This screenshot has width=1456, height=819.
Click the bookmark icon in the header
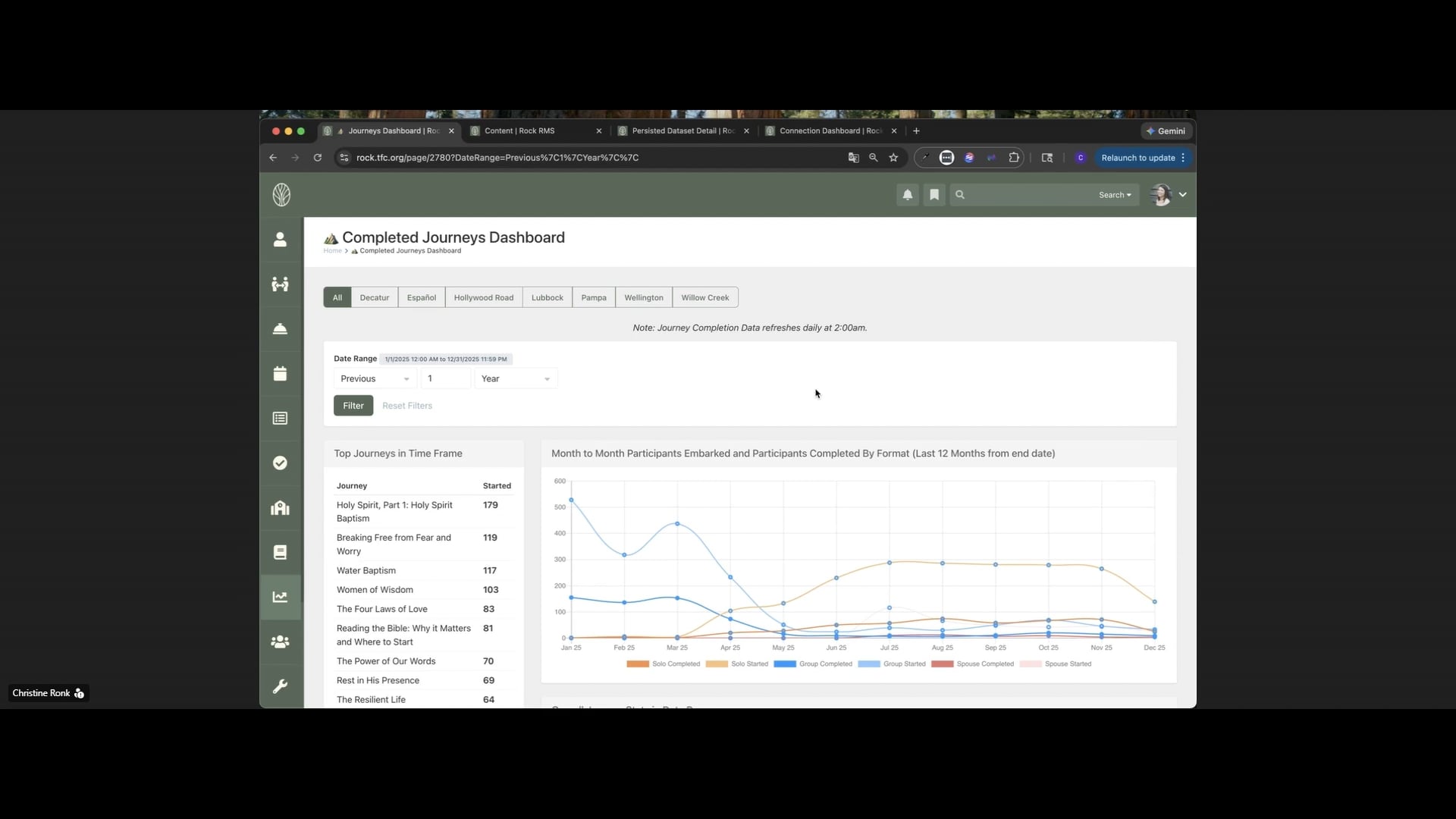point(934,195)
